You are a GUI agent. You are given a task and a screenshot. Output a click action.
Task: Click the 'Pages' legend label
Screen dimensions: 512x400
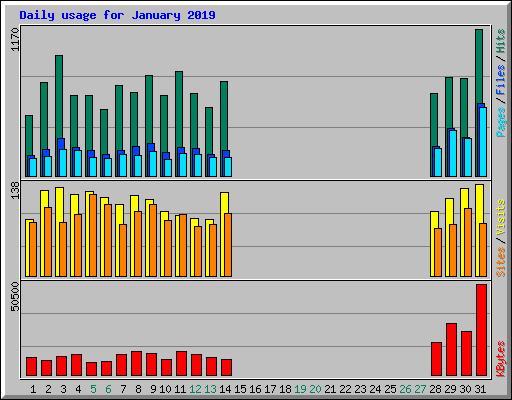500,122
